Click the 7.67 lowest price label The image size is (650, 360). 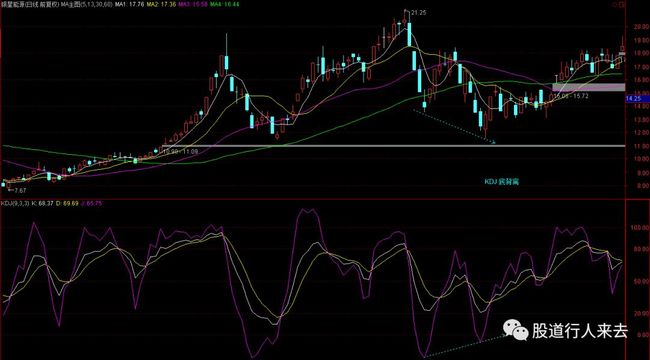click(x=20, y=190)
